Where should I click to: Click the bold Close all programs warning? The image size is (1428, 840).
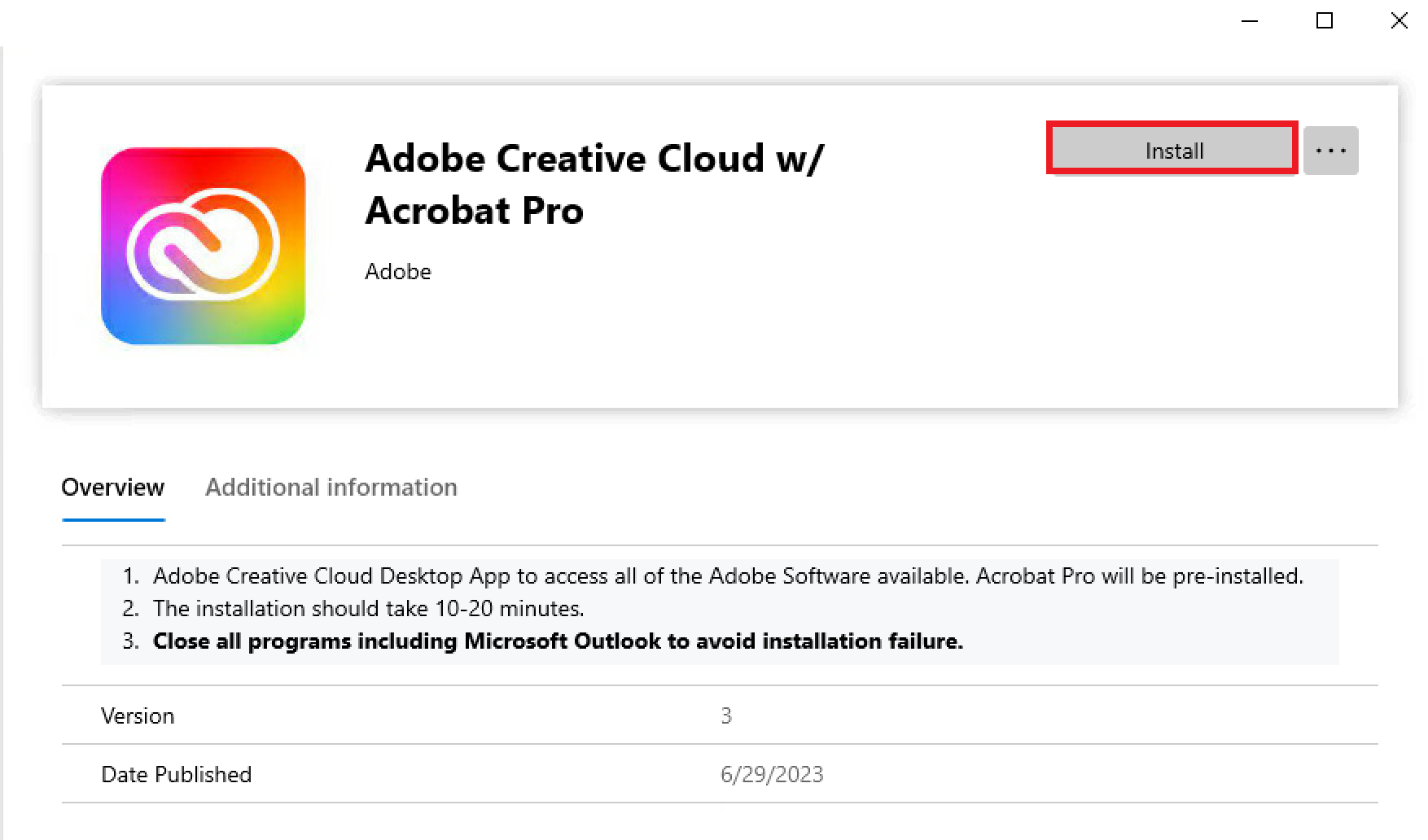coord(558,641)
